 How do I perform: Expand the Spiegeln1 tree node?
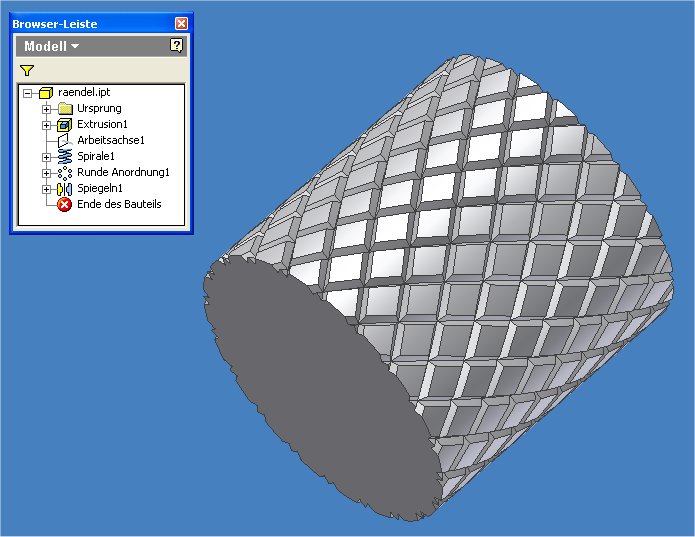pyautogui.click(x=47, y=189)
